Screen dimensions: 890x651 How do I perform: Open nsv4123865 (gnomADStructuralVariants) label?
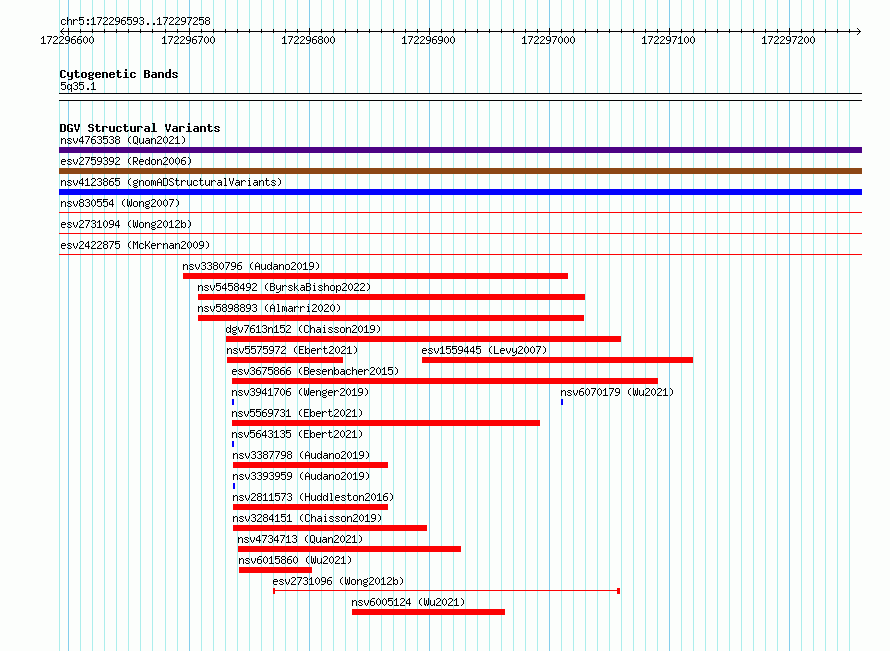171,182
